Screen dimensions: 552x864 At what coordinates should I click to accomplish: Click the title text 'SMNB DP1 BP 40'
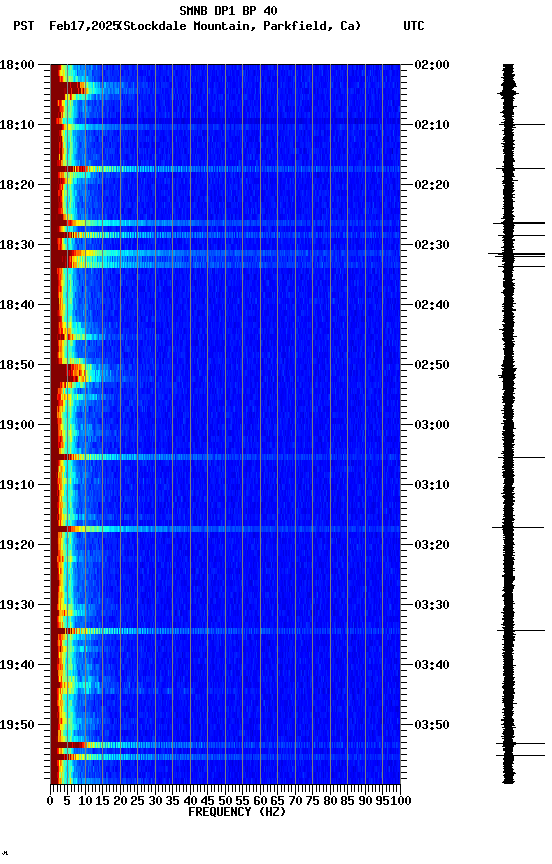pyautogui.click(x=228, y=10)
